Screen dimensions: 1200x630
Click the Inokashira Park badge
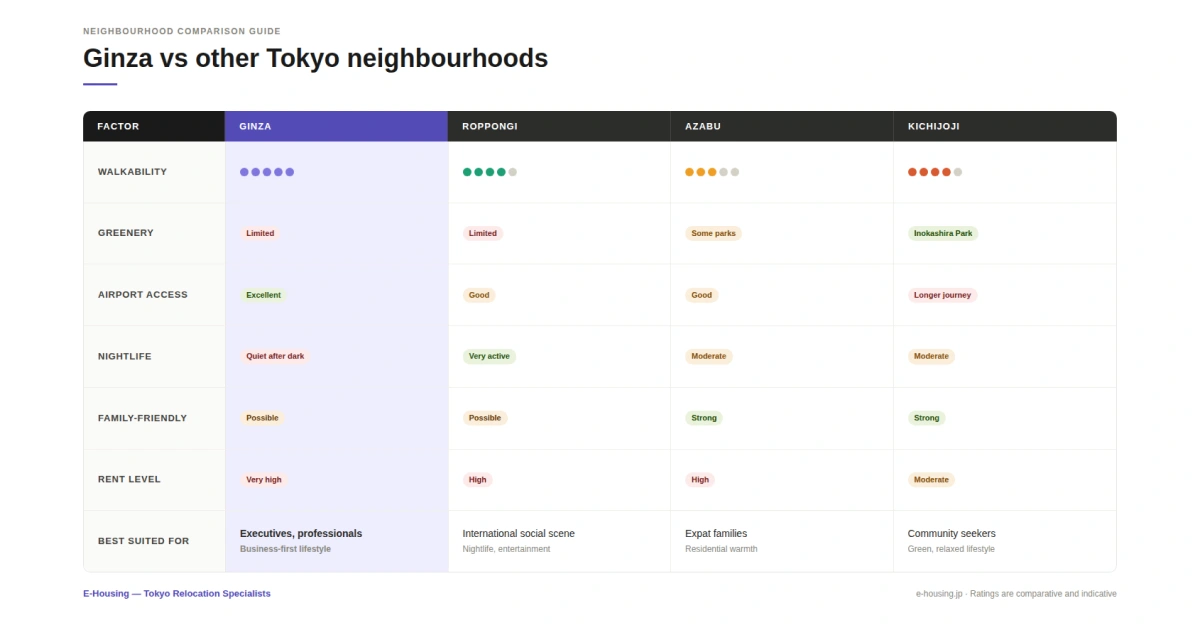(943, 233)
